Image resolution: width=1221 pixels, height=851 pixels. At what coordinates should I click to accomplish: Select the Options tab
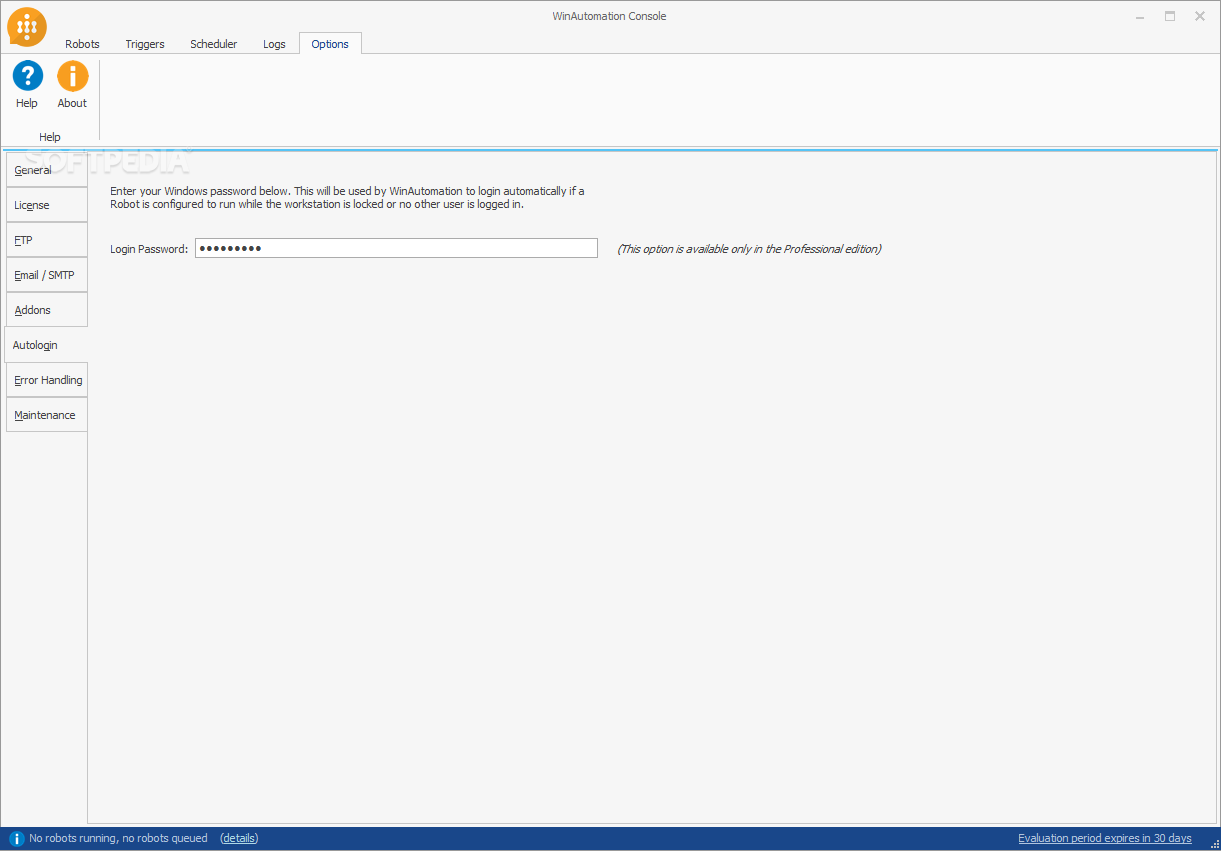[x=330, y=44]
